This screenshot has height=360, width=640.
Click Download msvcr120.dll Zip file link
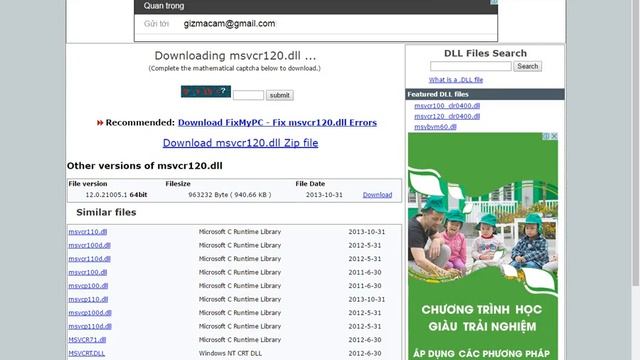[x=240, y=143]
